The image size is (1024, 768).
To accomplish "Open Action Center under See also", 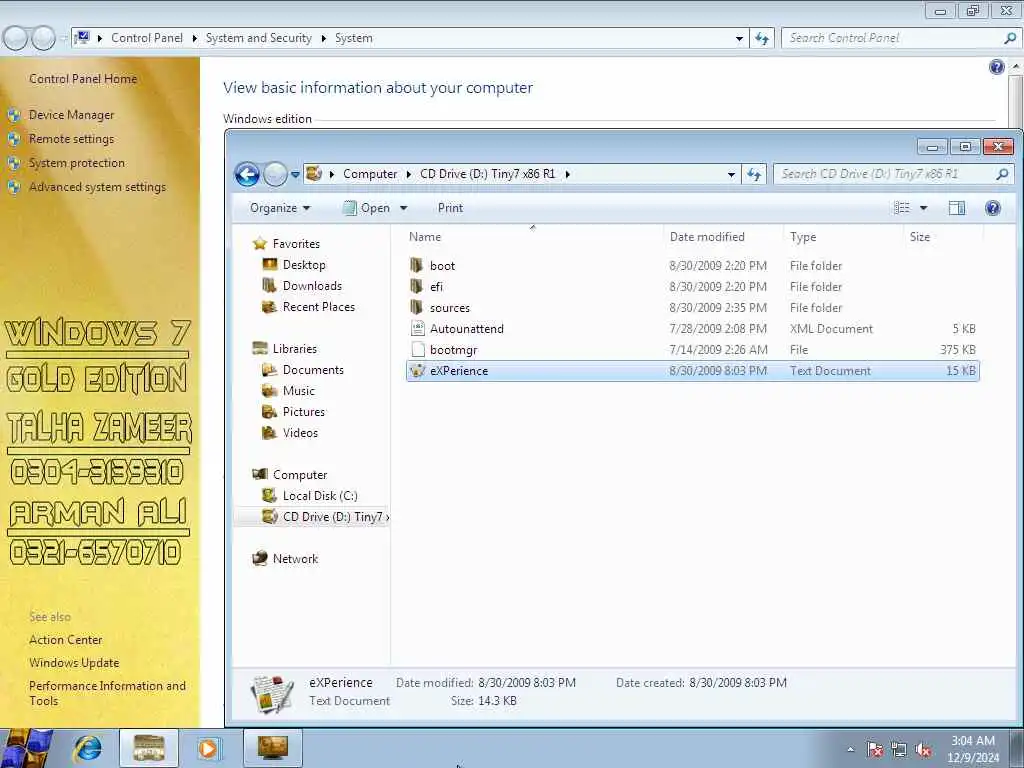I will 65,639.
